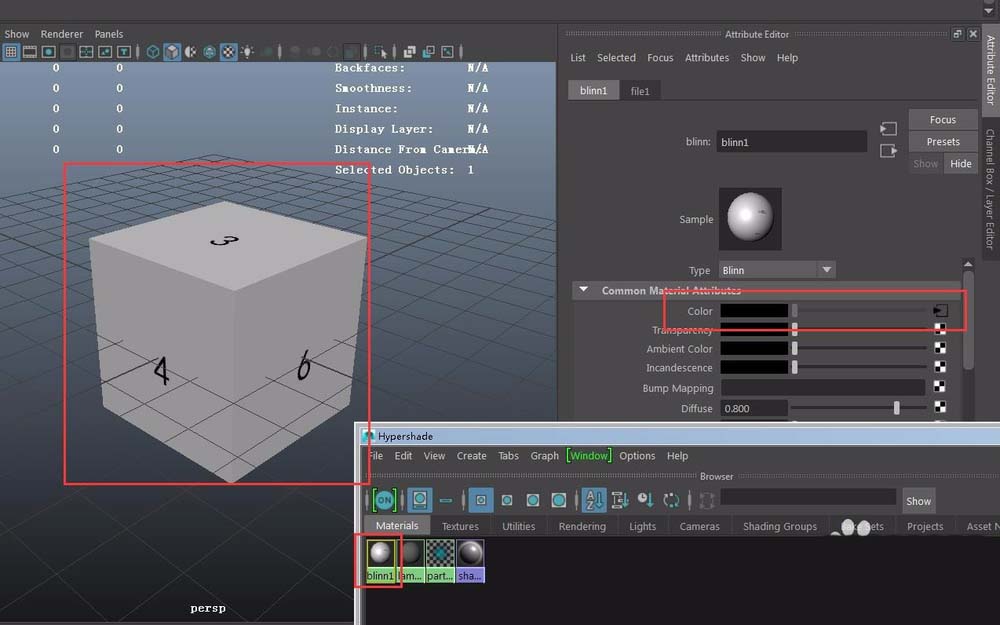This screenshot has width=1000, height=625.
Task: Toggle the viewport grid display icon
Action: point(11,52)
